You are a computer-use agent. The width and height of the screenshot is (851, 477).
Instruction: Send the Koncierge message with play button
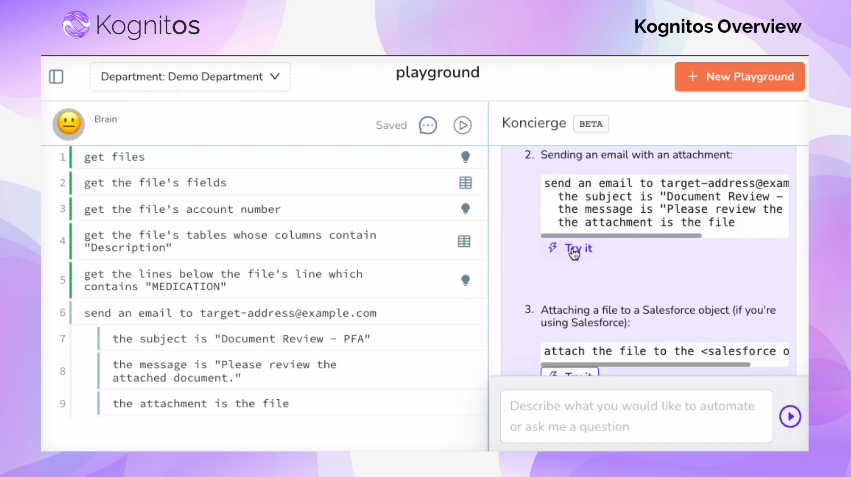pos(790,416)
